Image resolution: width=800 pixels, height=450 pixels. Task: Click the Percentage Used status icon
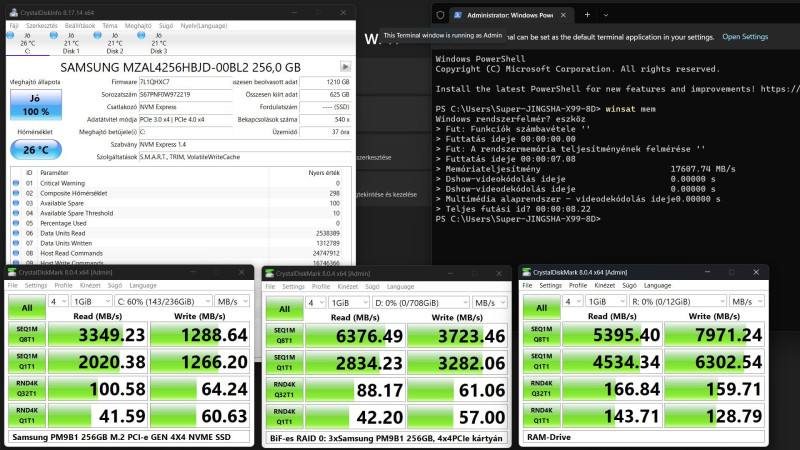pos(16,223)
